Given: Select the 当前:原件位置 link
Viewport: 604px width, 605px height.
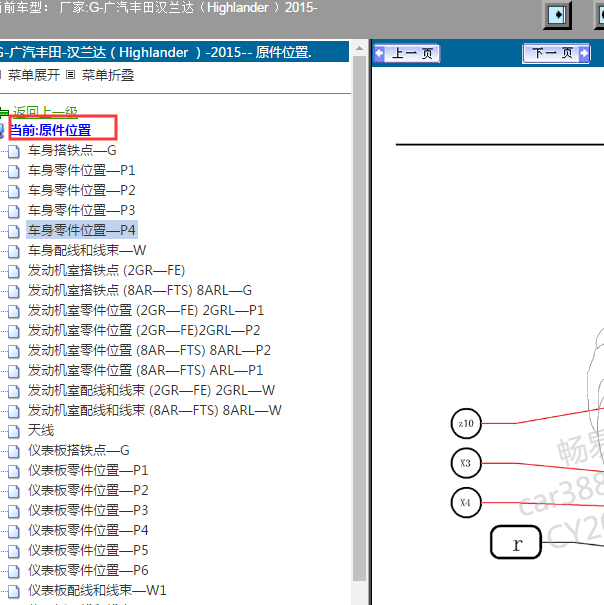Looking at the screenshot, I should [50, 130].
